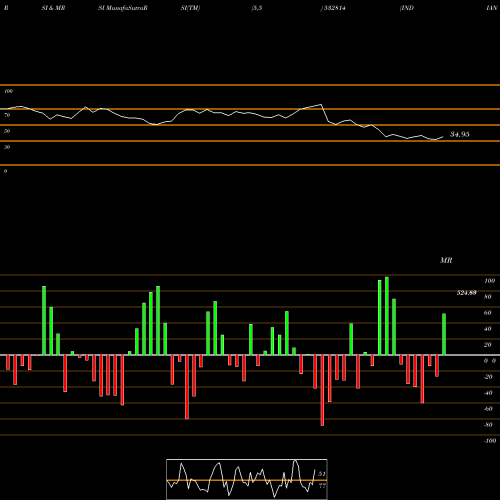Click the 70 level label on RSI axis
Viewport: 500px width, 500px height.
click(x=7, y=115)
